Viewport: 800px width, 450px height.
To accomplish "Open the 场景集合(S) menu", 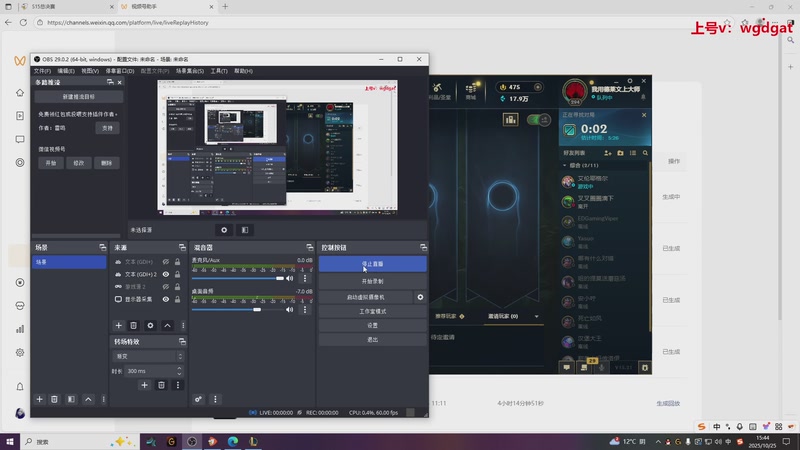I will click(x=190, y=71).
